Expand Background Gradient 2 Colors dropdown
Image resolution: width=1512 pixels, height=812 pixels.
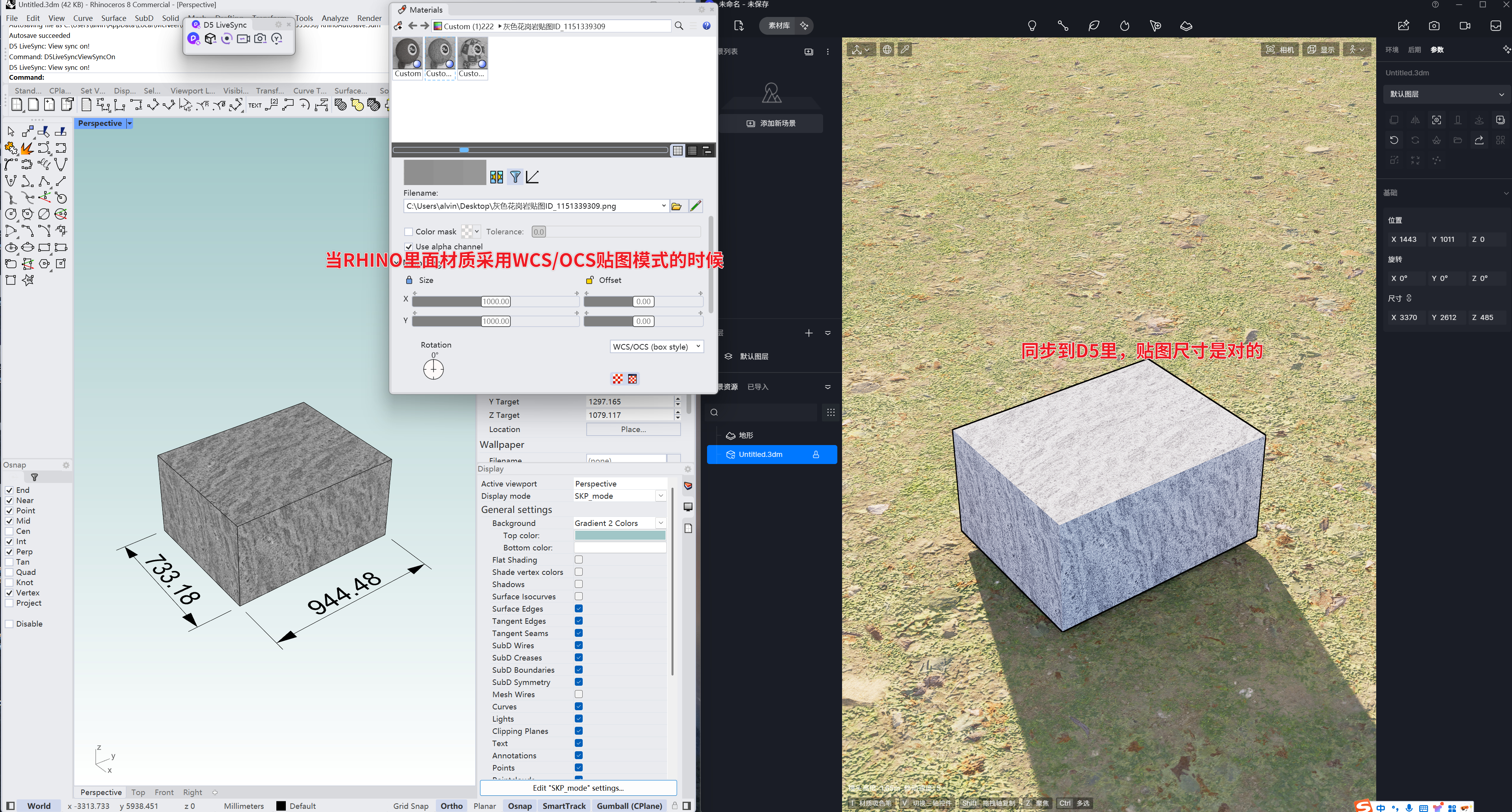tap(660, 523)
